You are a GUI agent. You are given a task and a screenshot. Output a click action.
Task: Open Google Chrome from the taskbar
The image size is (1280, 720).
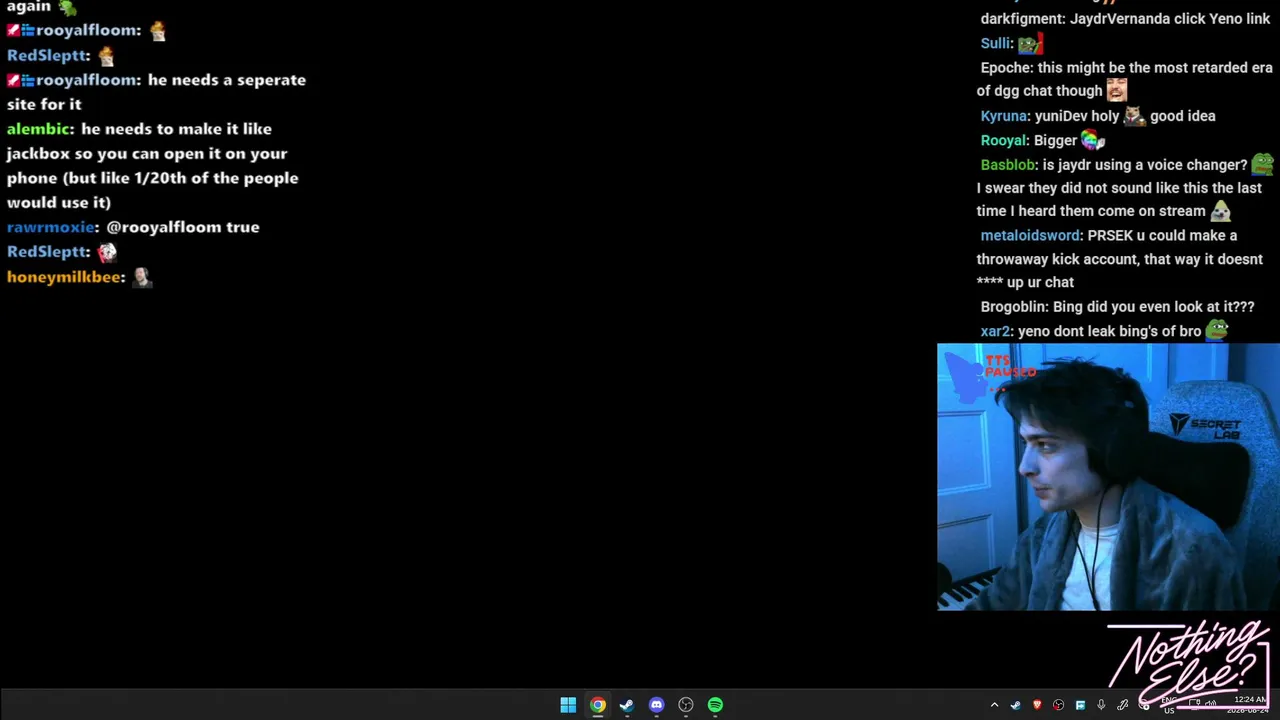point(597,705)
